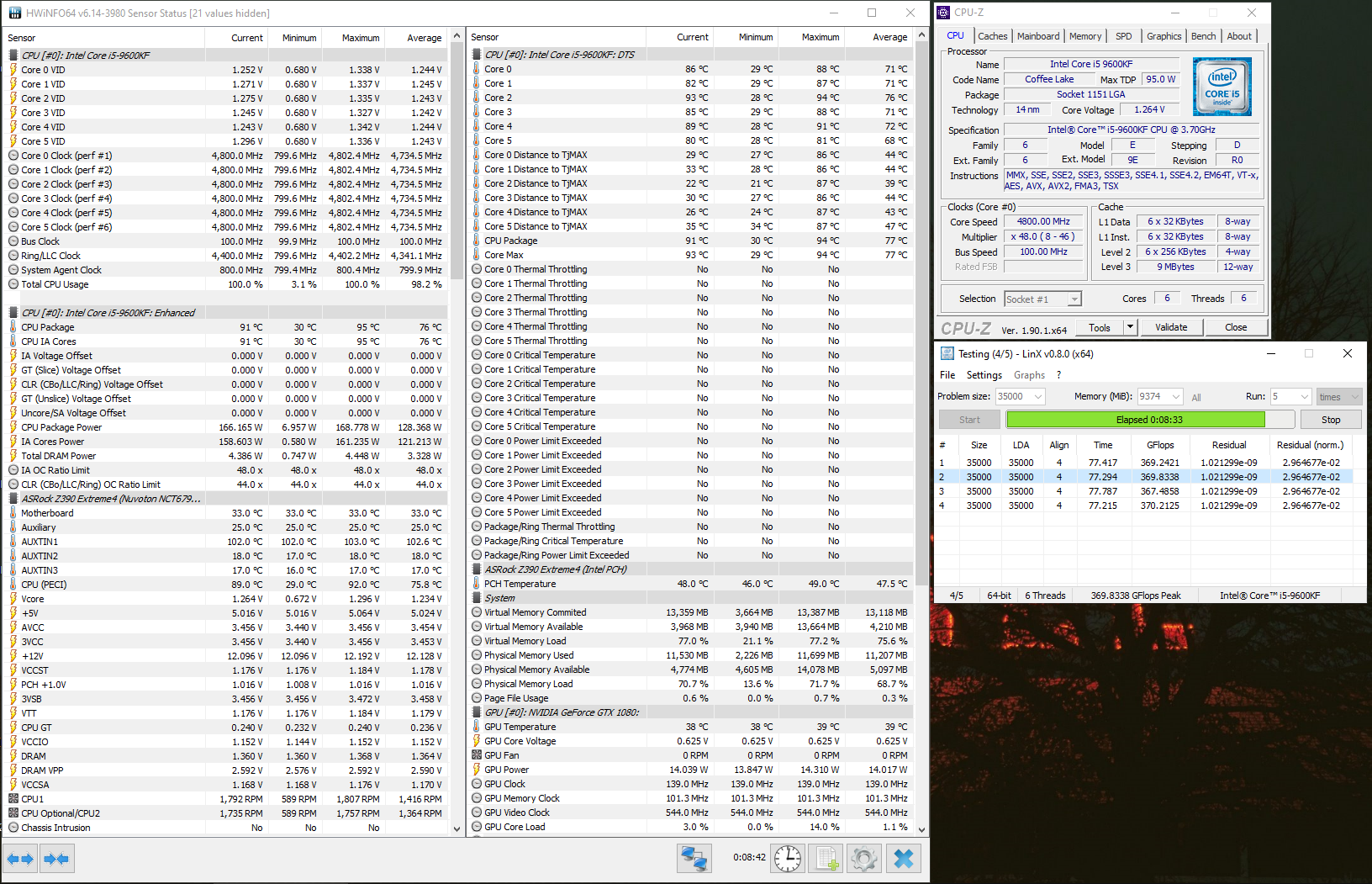
Task: Click the CPU-Z title bar app icon
Action: pos(943,13)
